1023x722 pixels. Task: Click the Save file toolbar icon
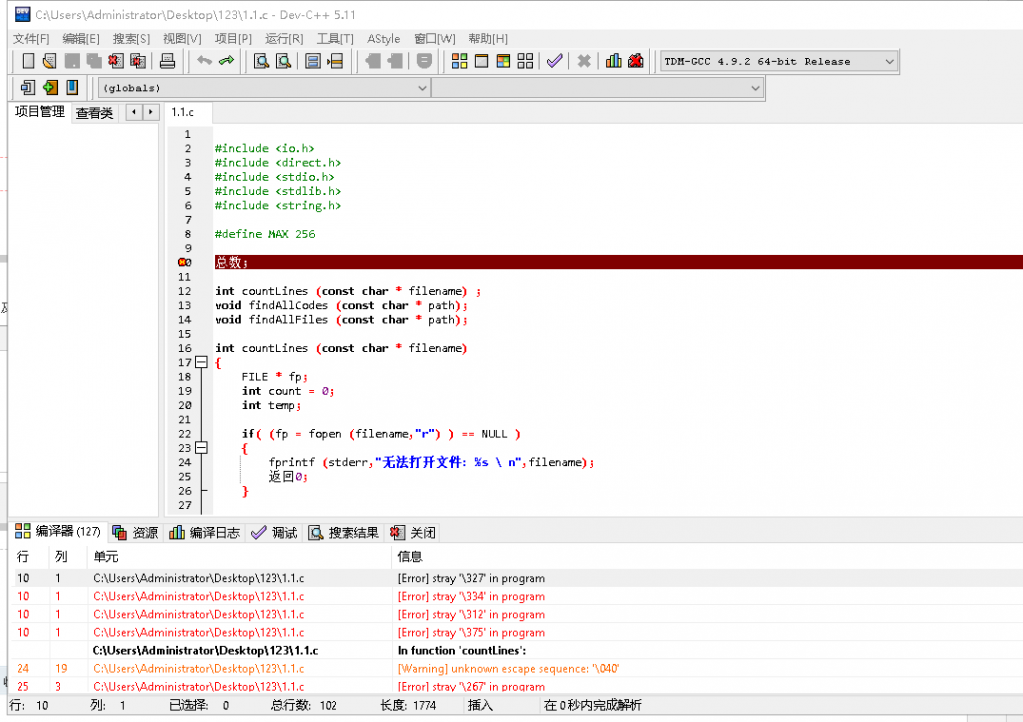(x=72, y=61)
